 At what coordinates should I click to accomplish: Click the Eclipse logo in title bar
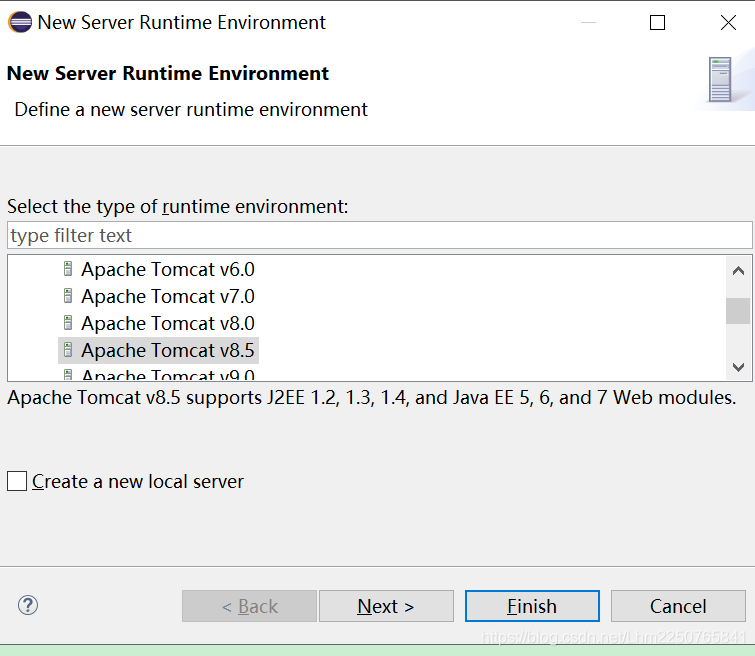(20, 22)
